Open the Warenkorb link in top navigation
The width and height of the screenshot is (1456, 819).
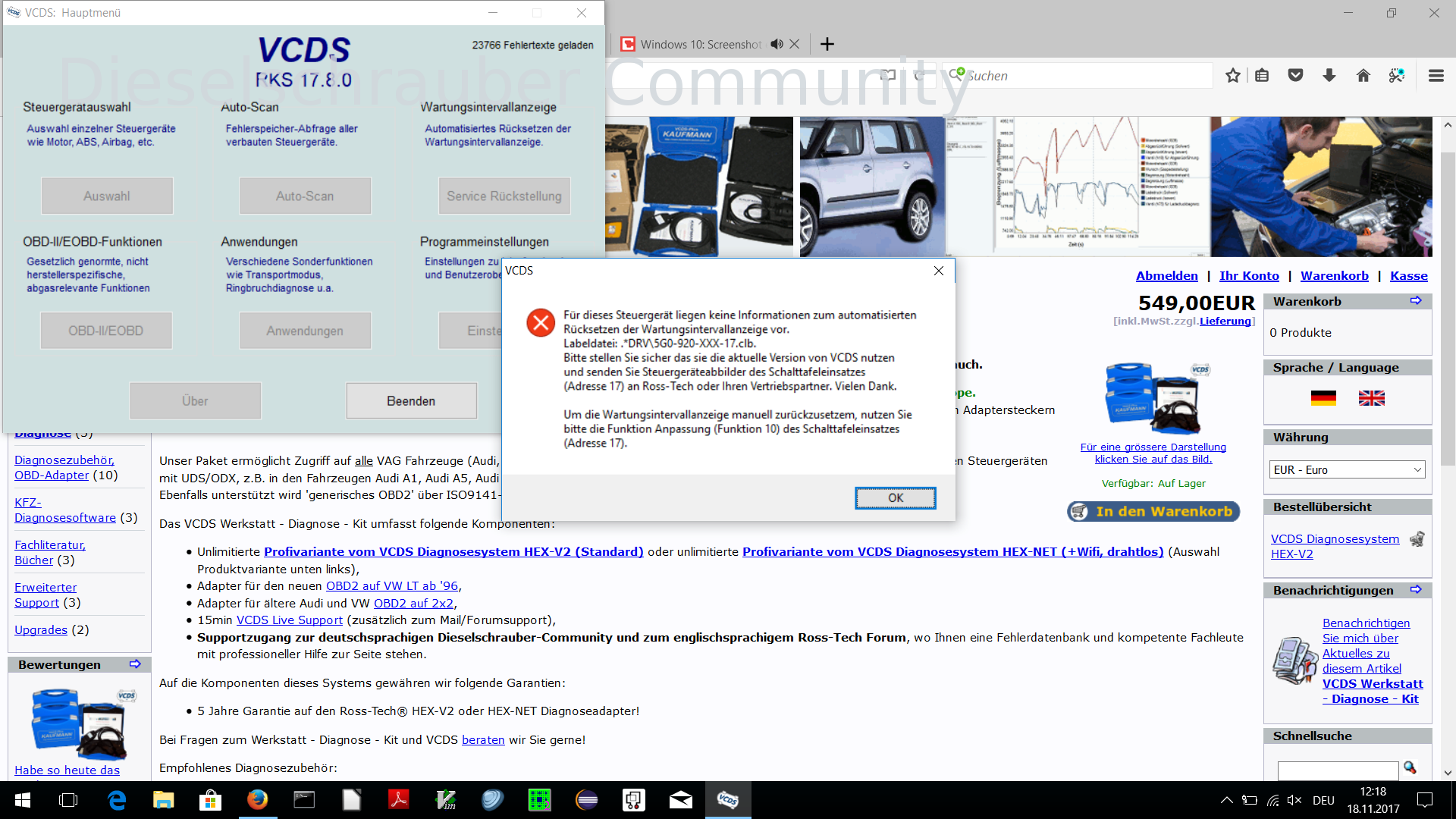tap(1334, 276)
